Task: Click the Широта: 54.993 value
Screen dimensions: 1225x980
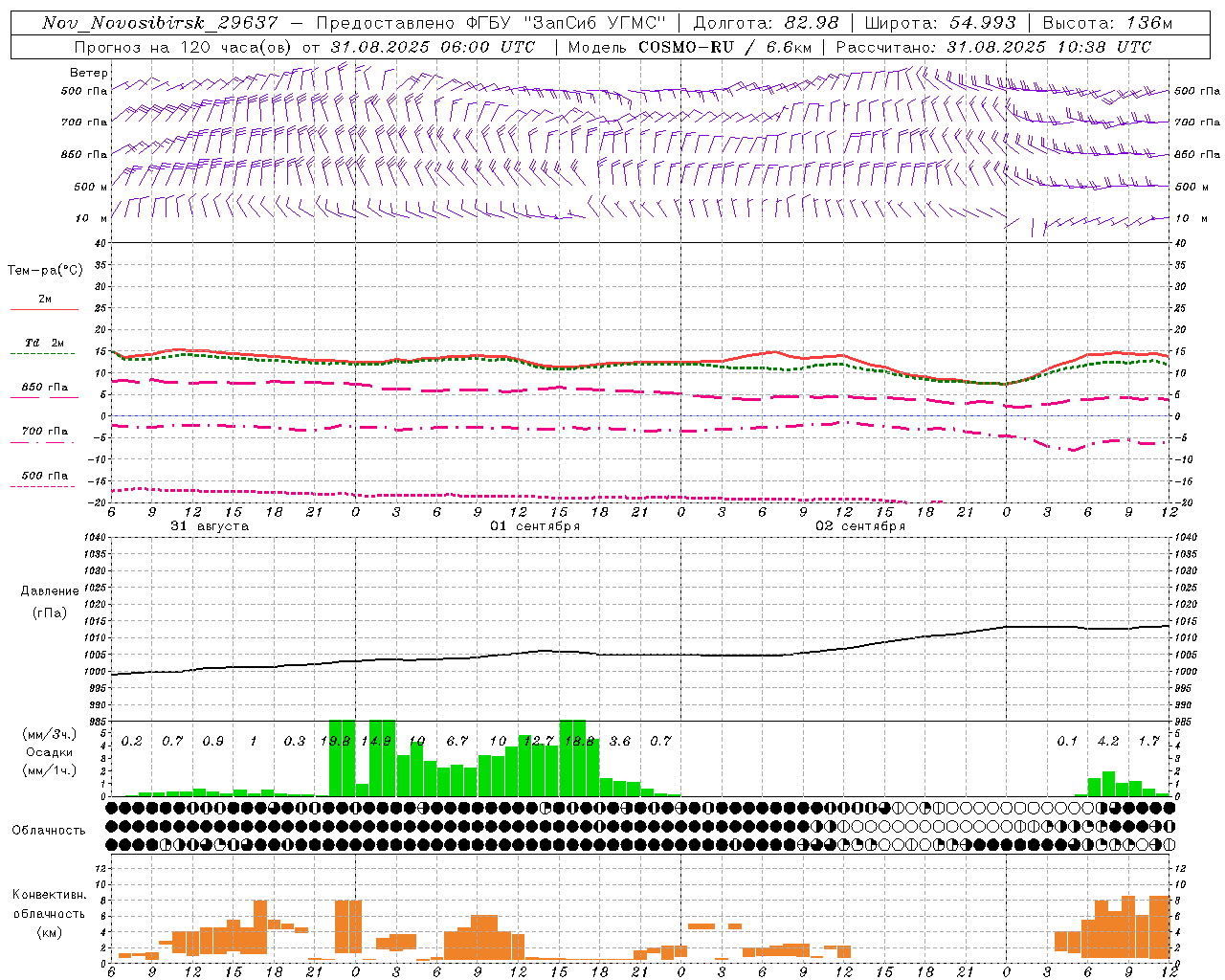Action: tap(940, 23)
